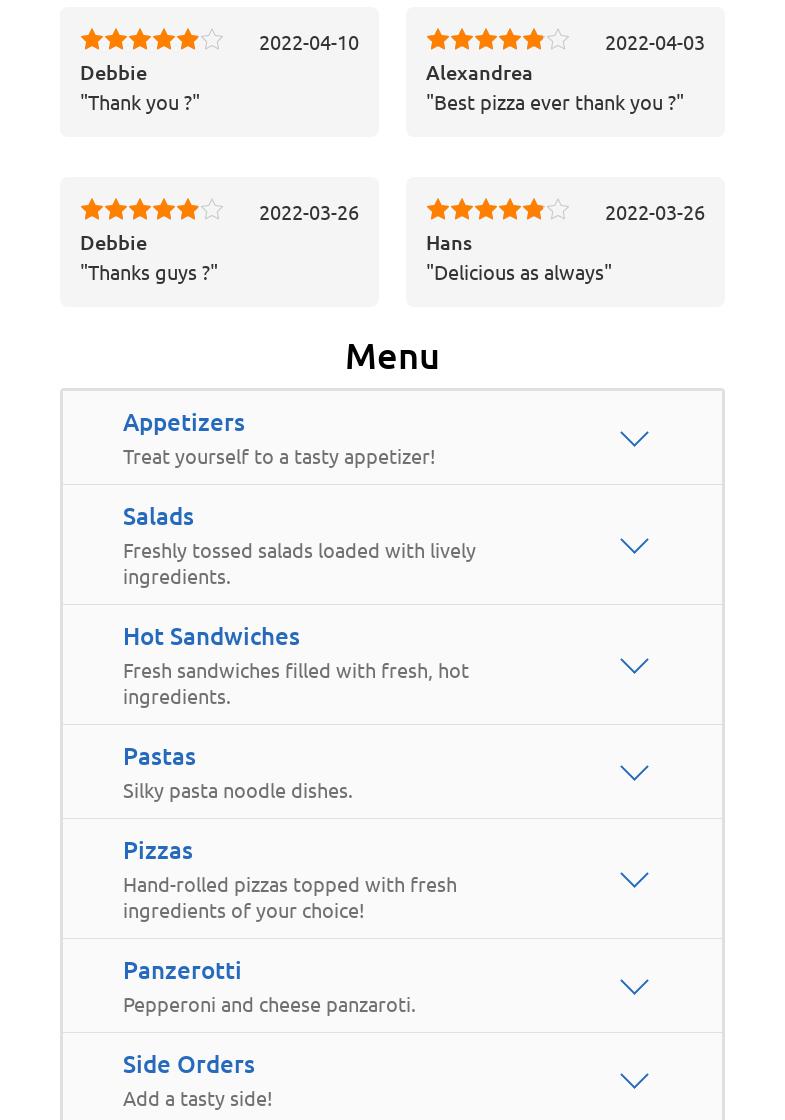Open the Pizzas menu category title
The image size is (785, 1120).
(x=158, y=850)
